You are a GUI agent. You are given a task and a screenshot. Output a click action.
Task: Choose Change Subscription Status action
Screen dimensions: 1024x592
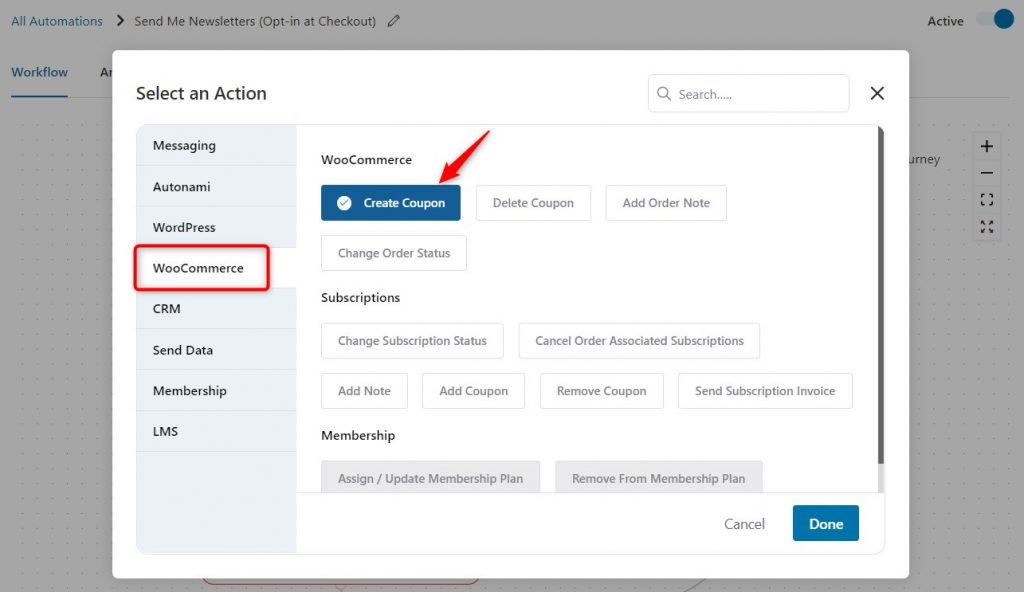pyautogui.click(x=412, y=340)
